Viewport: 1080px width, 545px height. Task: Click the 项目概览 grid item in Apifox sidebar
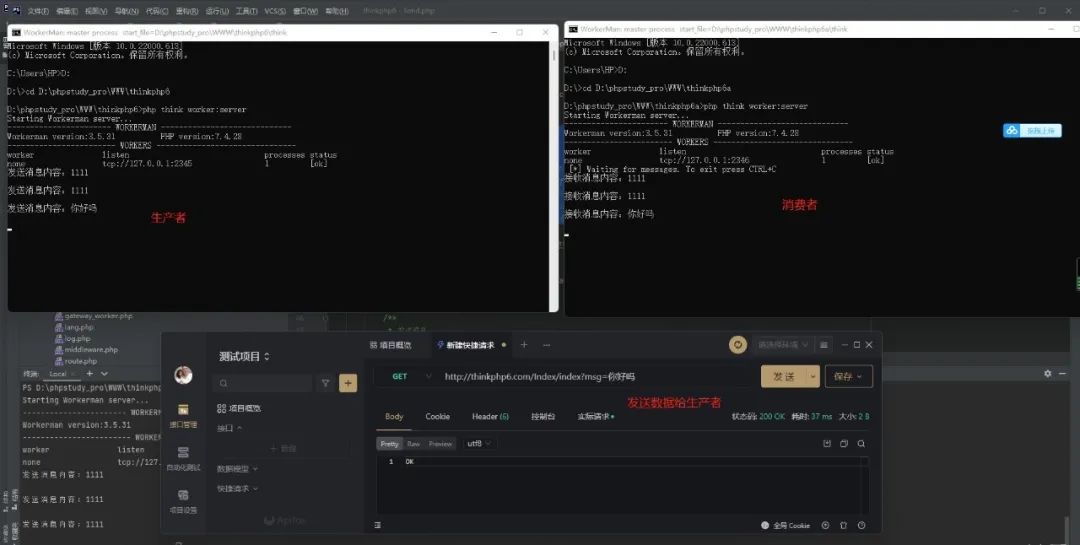click(239, 408)
